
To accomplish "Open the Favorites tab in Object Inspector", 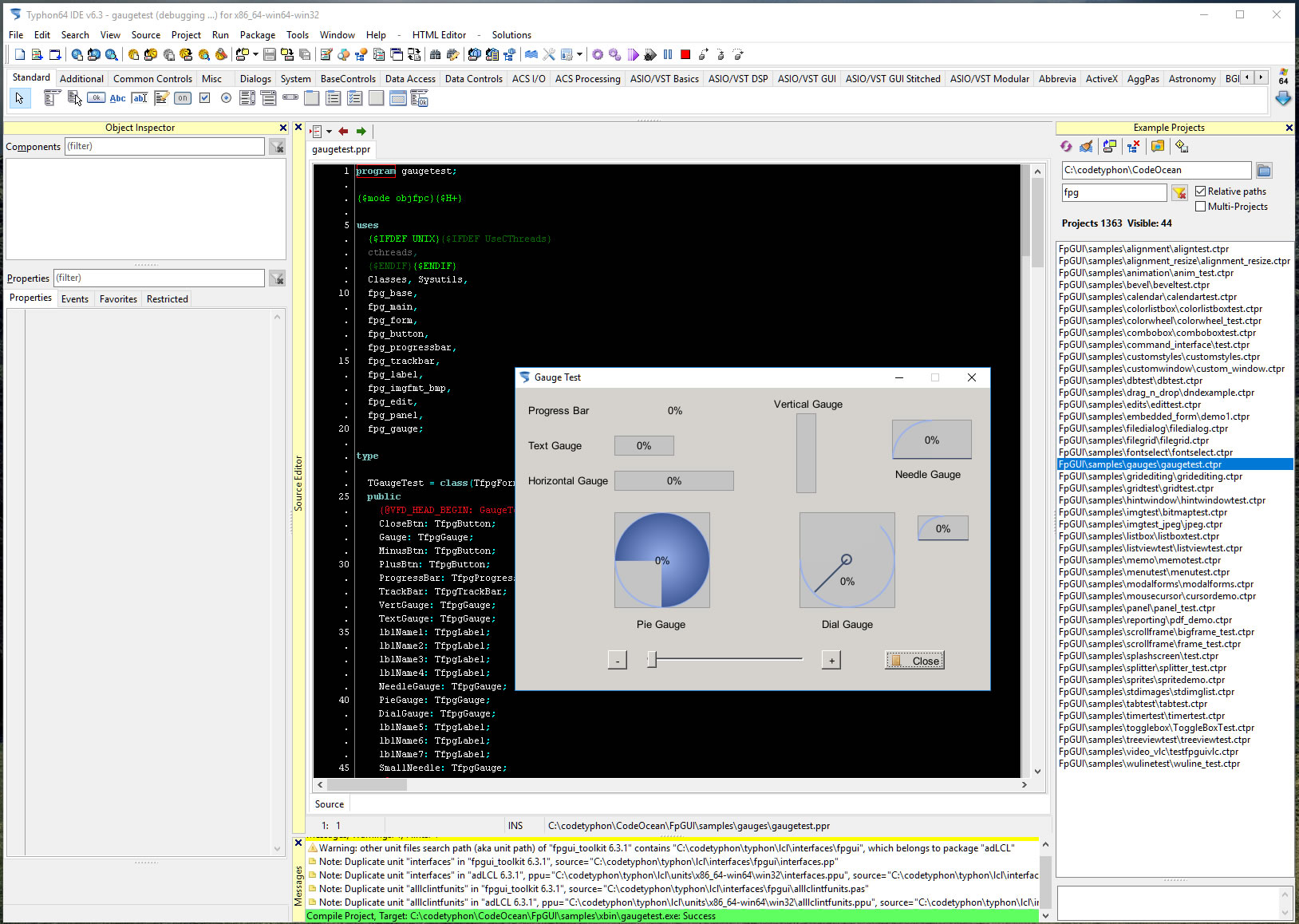I will tap(118, 298).
